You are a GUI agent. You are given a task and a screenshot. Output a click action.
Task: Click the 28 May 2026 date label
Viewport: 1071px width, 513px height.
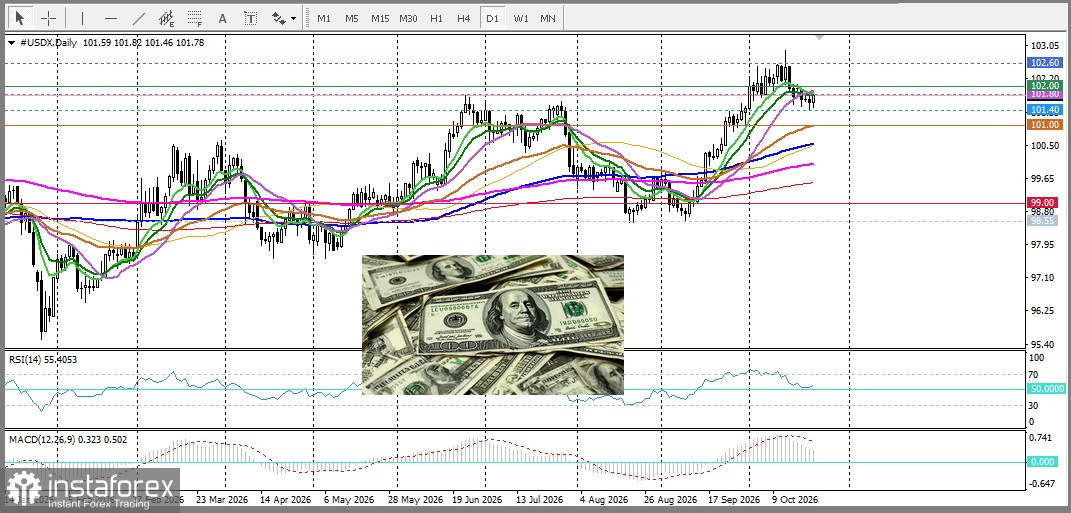417,499
